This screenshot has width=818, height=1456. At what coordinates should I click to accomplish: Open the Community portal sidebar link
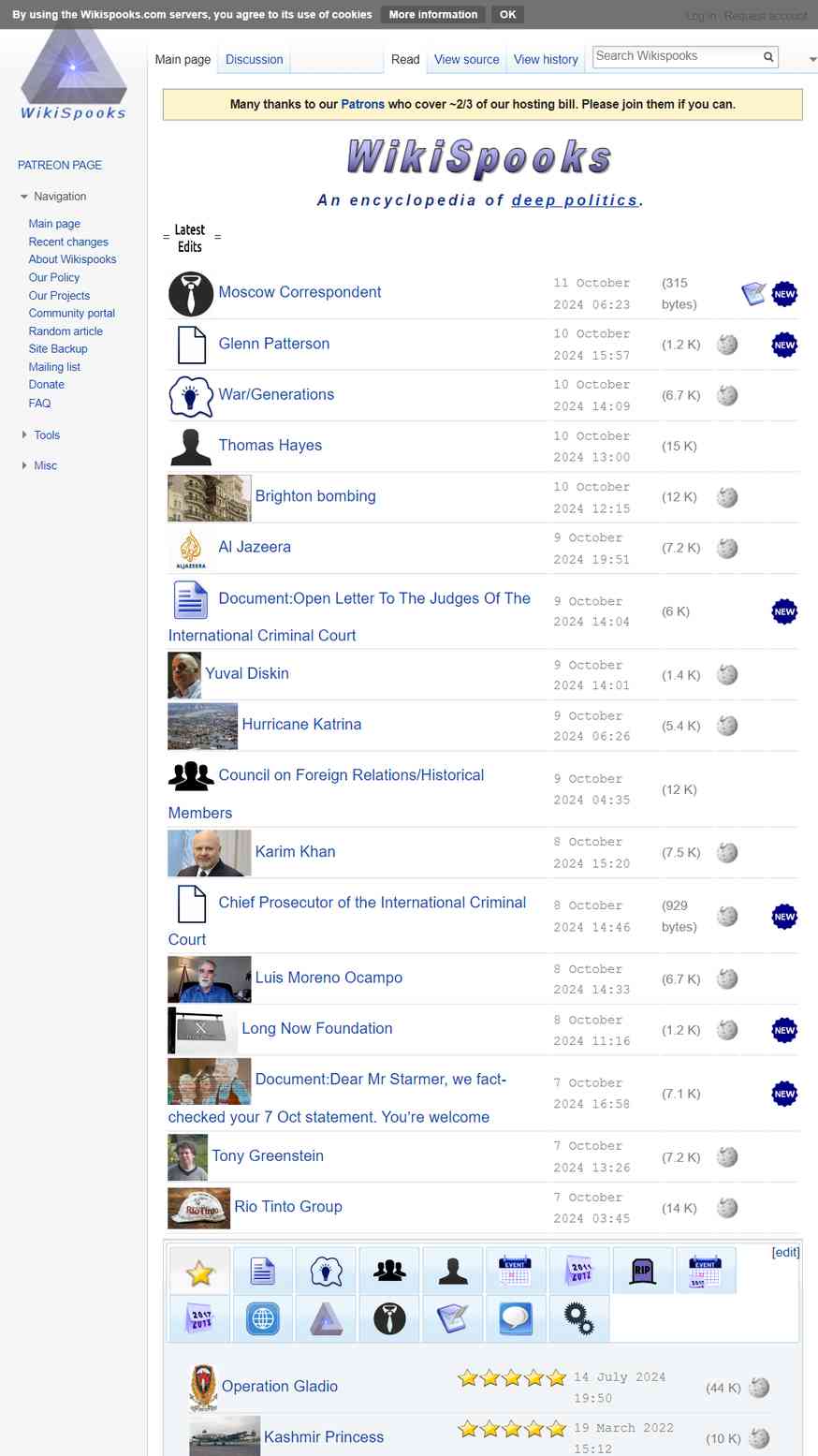pos(72,314)
